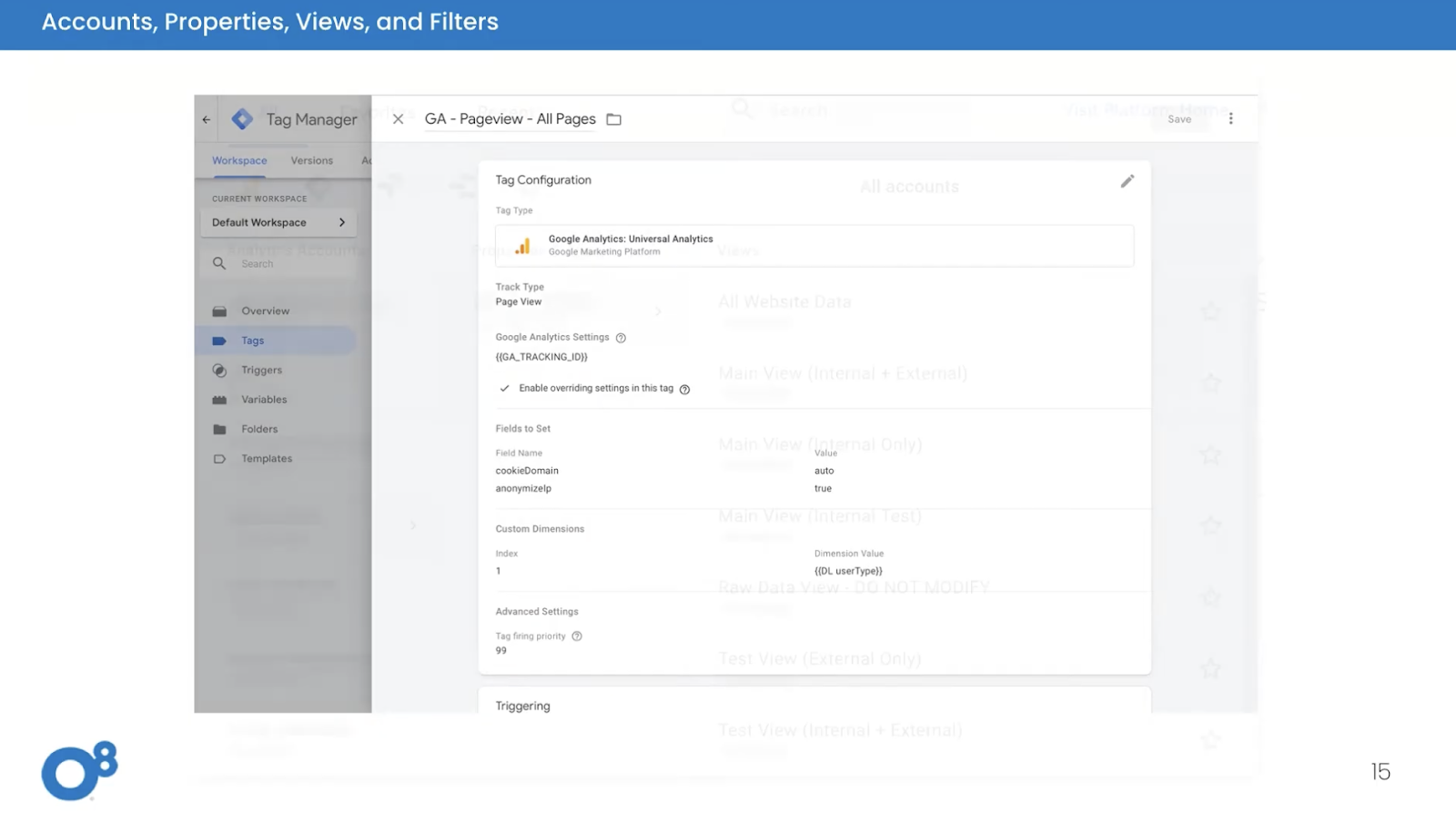The image size is (1456, 814).
Task: Click the Save button
Action: 1179,119
